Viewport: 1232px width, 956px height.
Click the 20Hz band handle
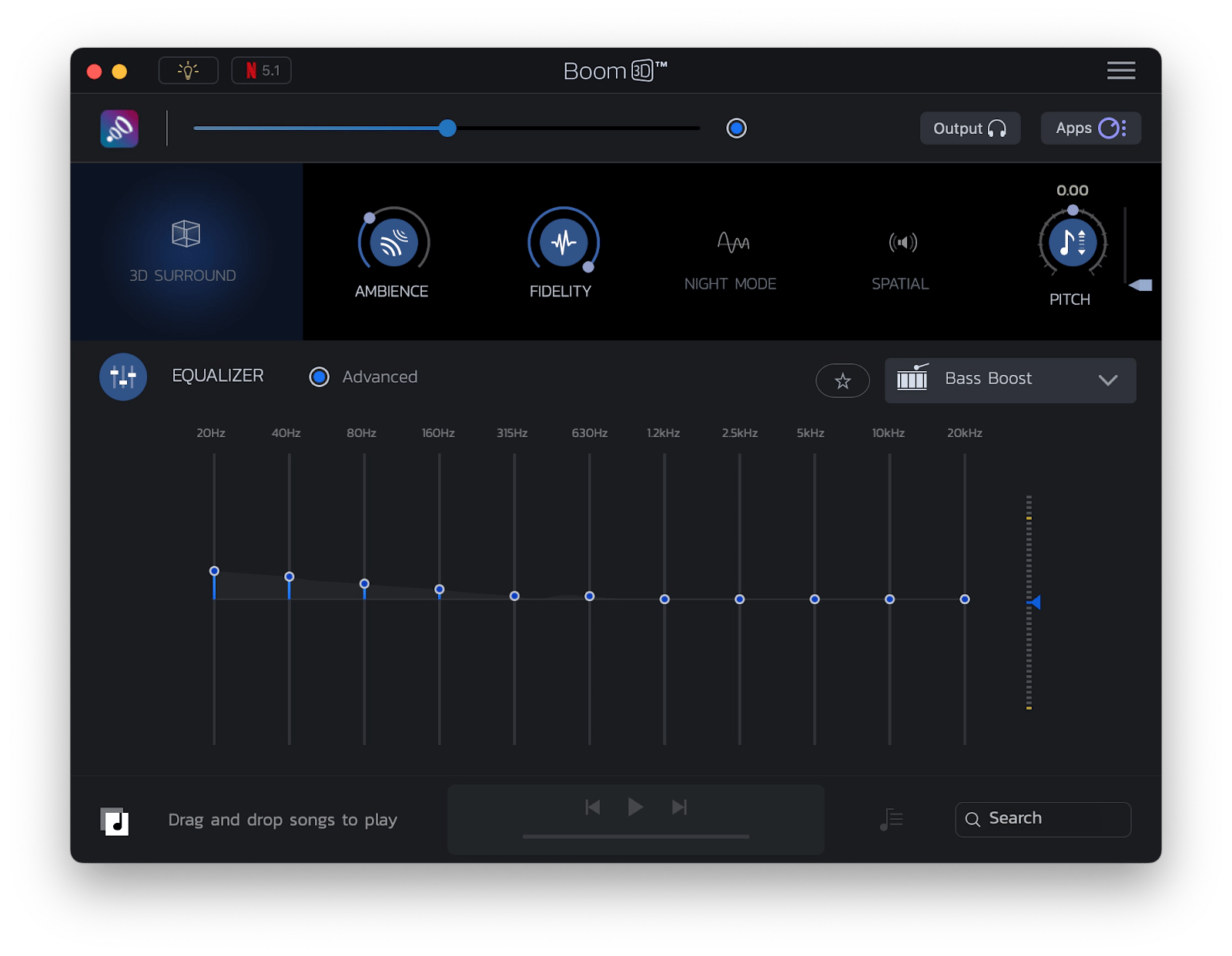tap(214, 571)
